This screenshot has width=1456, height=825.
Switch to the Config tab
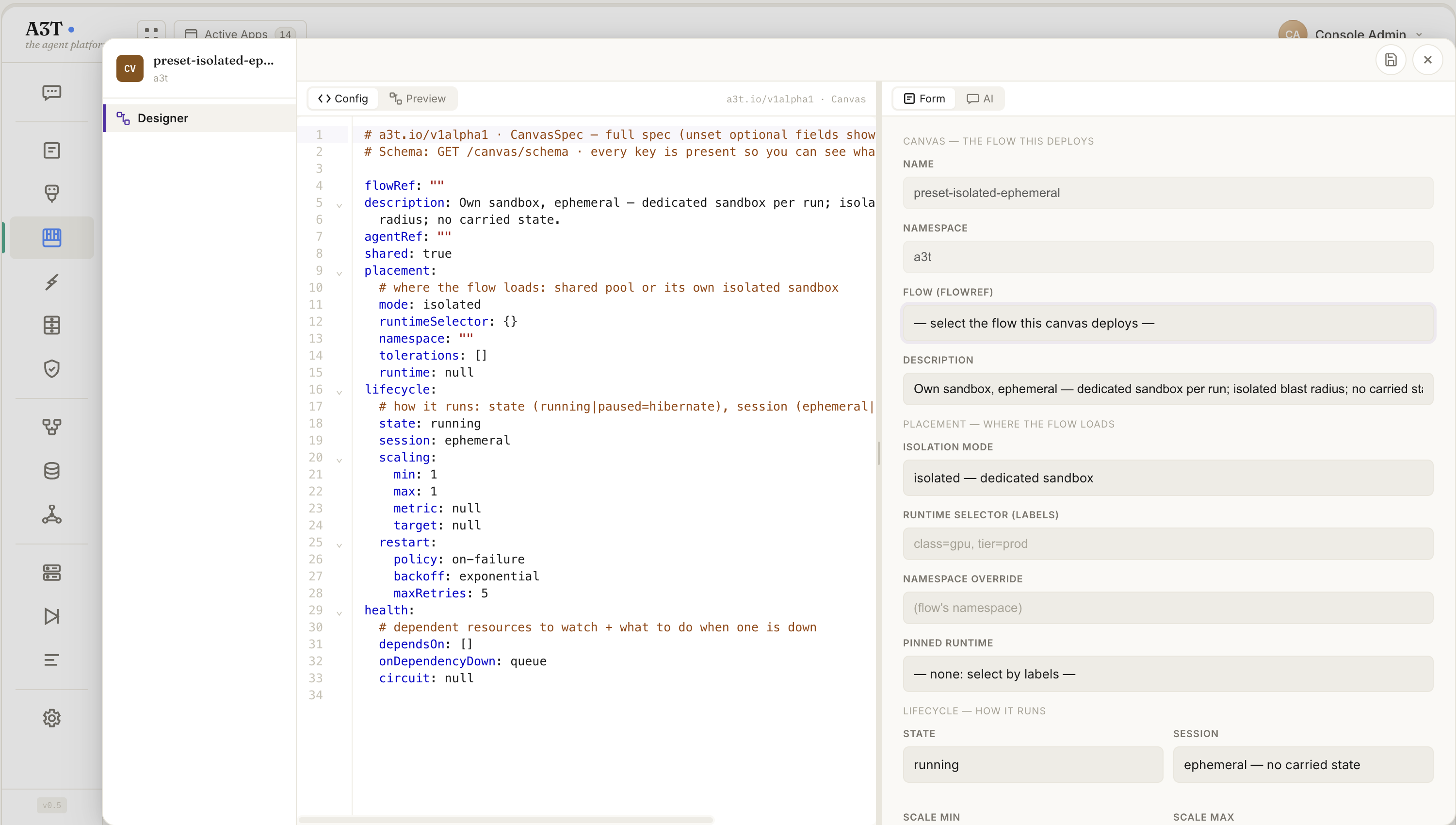343,99
